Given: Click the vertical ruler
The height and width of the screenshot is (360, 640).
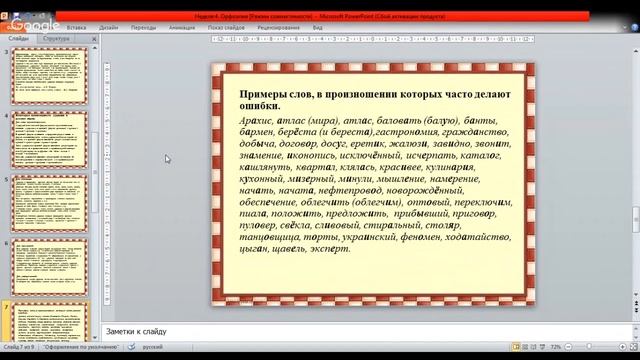Looking at the screenshot, I should pyautogui.click(x=107, y=184).
